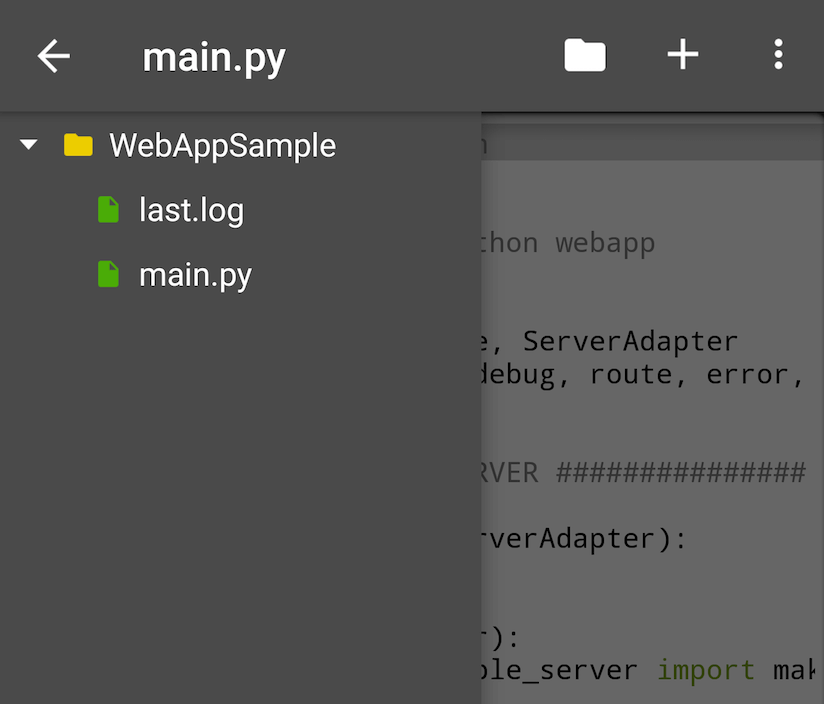
Task: Open the three-dot overflow menu icon
Action: coord(779,55)
